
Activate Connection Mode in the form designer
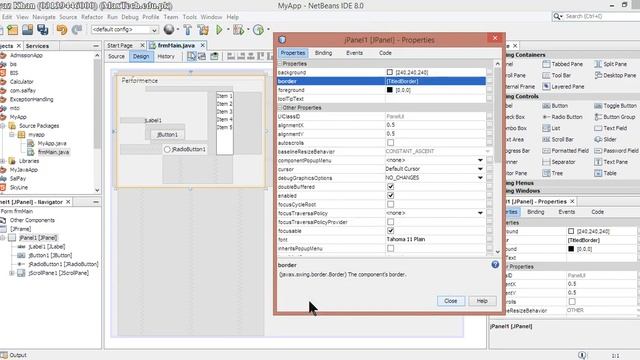[x=202, y=56]
